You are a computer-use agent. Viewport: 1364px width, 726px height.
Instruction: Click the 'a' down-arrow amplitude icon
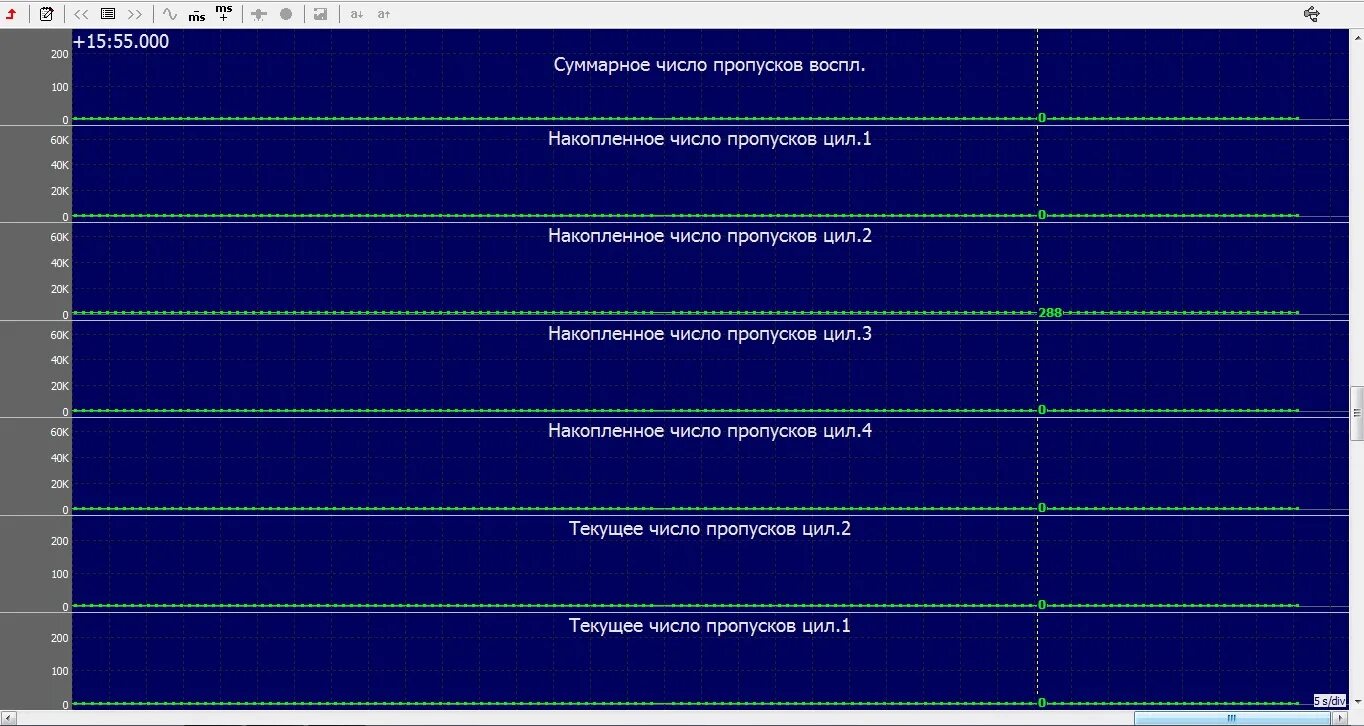(x=356, y=14)
